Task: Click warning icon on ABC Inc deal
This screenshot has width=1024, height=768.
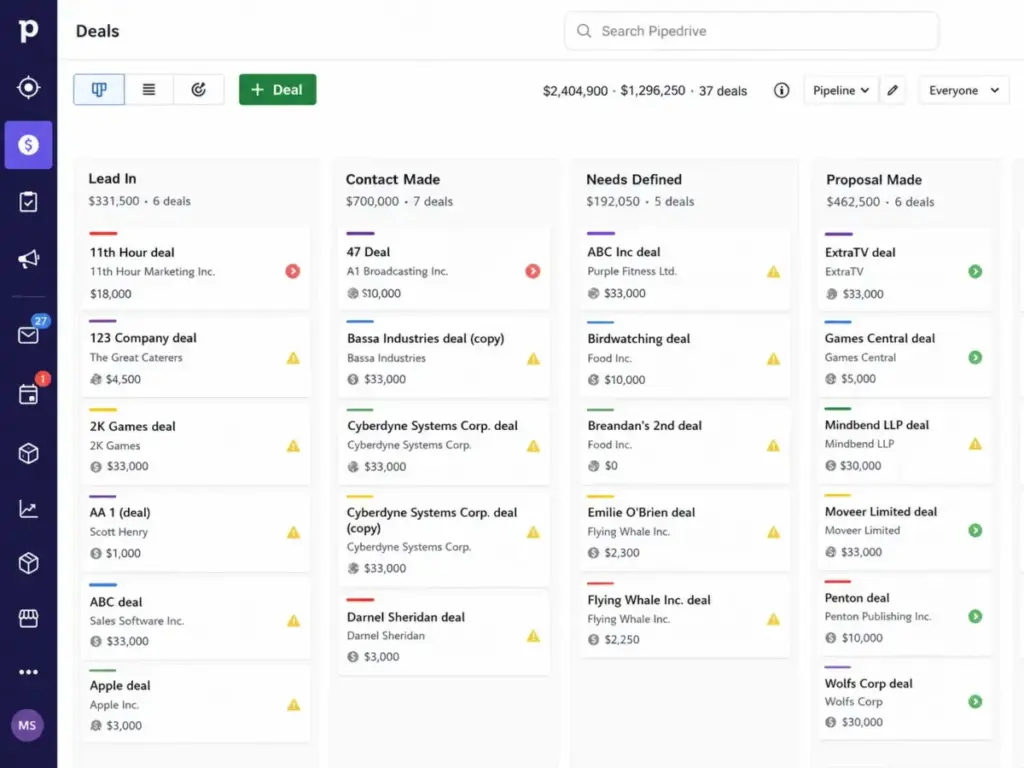Action: [773, 272]
